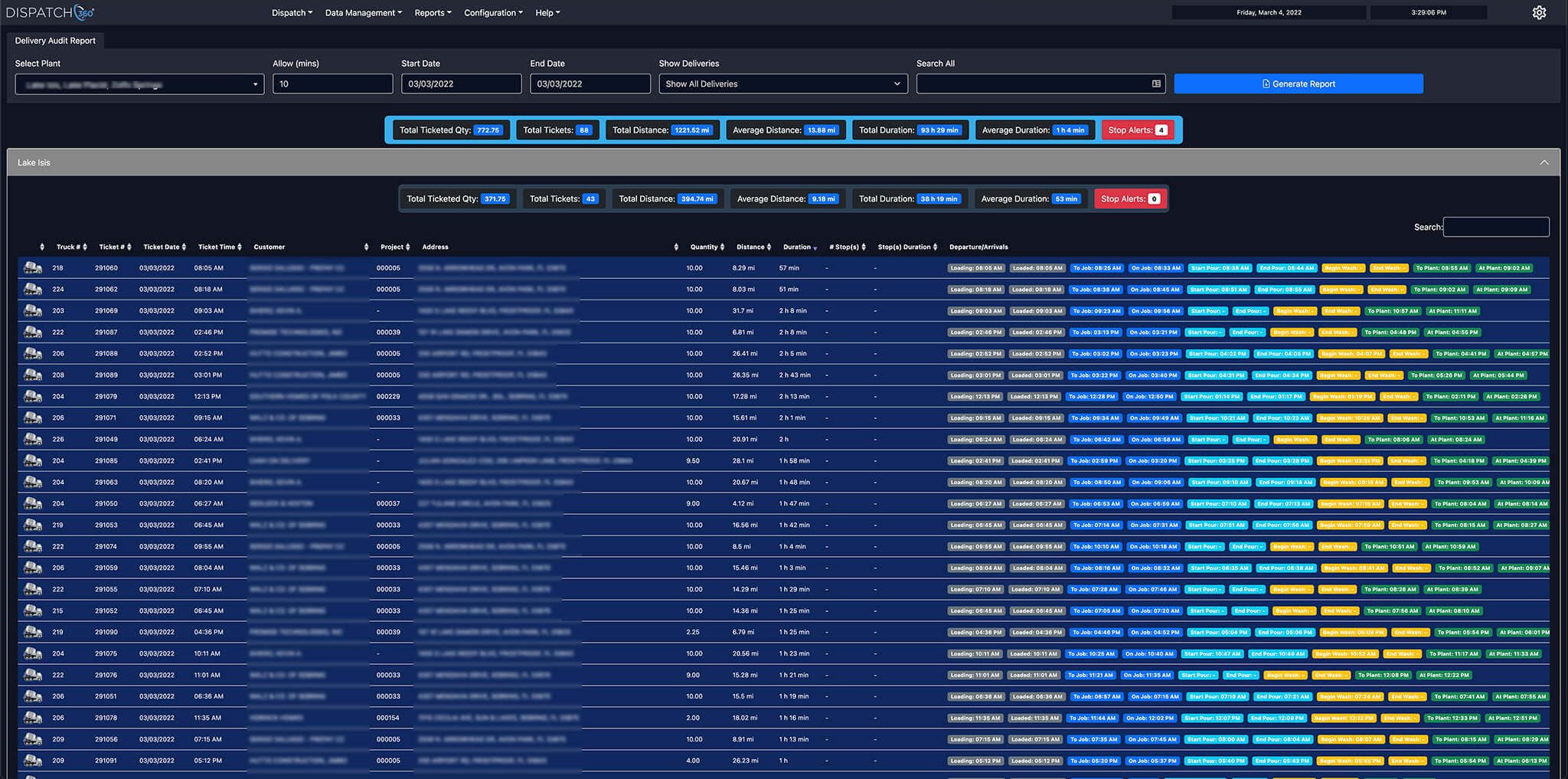Image resolution: width=1568 pixels, height=779 pixels.
Task: Click the truck icon for ticket 291071
Action: tap(32, 418)
